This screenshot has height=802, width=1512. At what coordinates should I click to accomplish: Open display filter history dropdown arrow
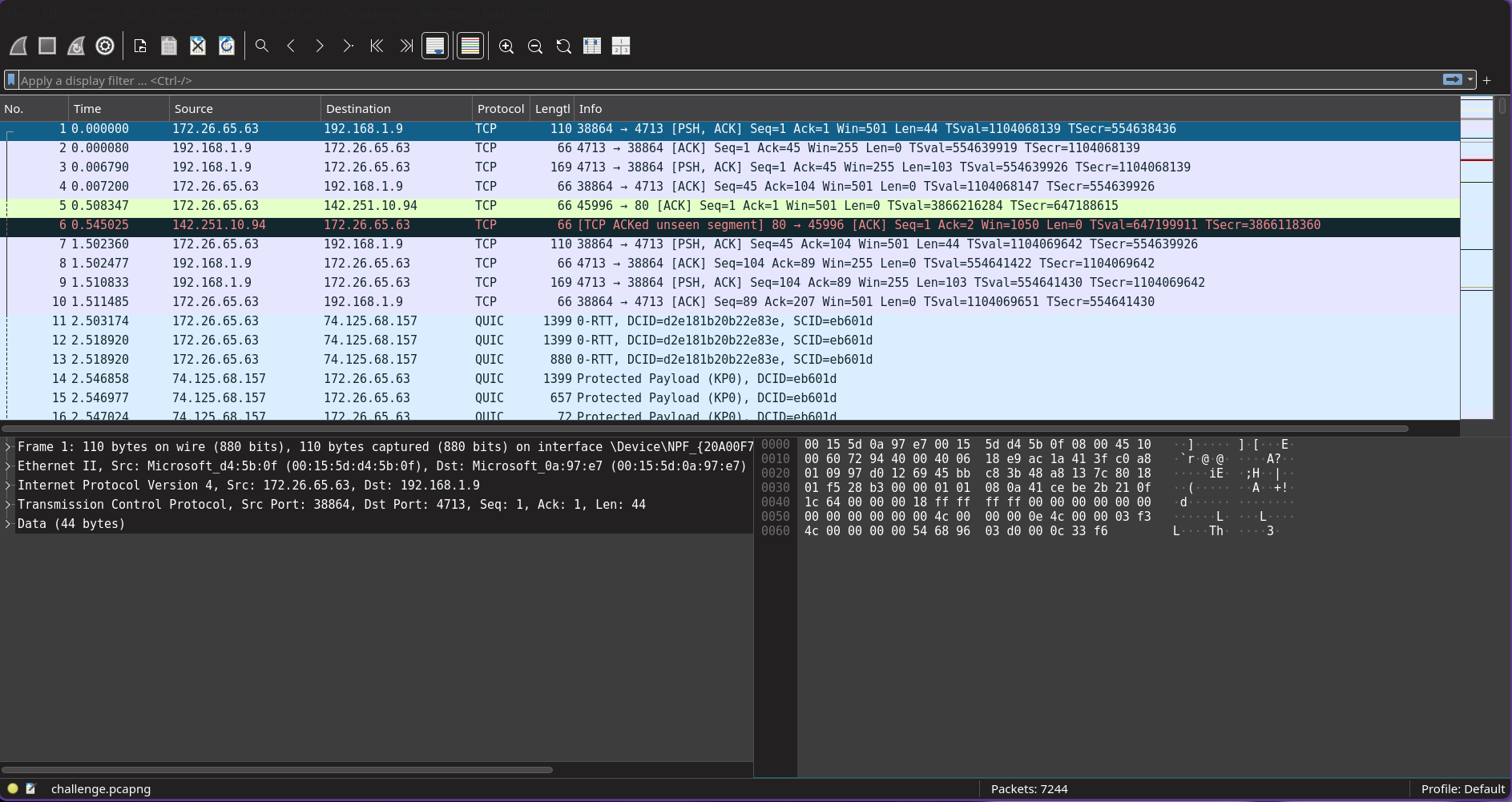1470,80
